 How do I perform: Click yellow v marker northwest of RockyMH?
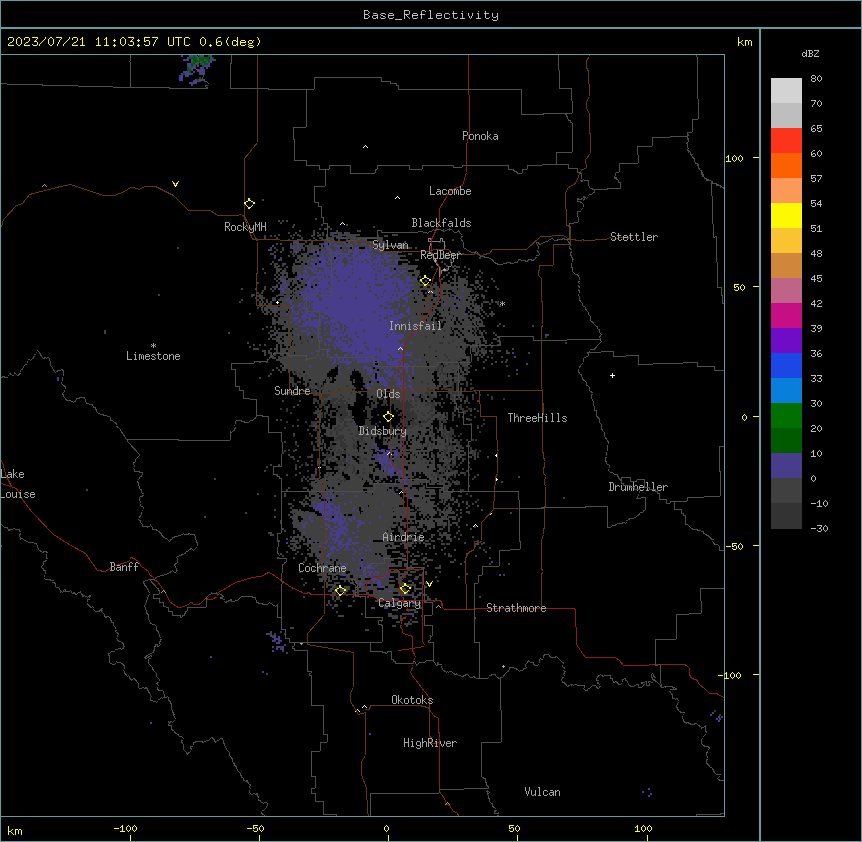(175, 184)
